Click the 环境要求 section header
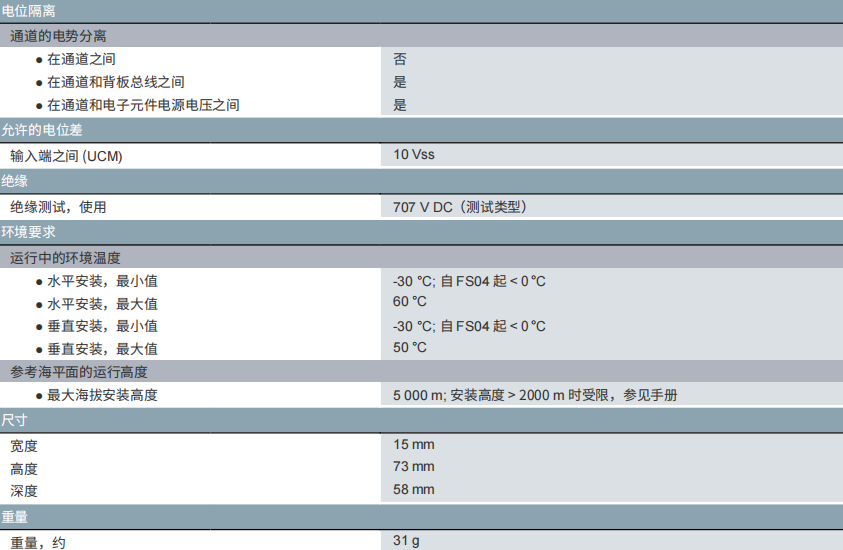This screenshot has height=550, width=843. click(x=29, y=233)
